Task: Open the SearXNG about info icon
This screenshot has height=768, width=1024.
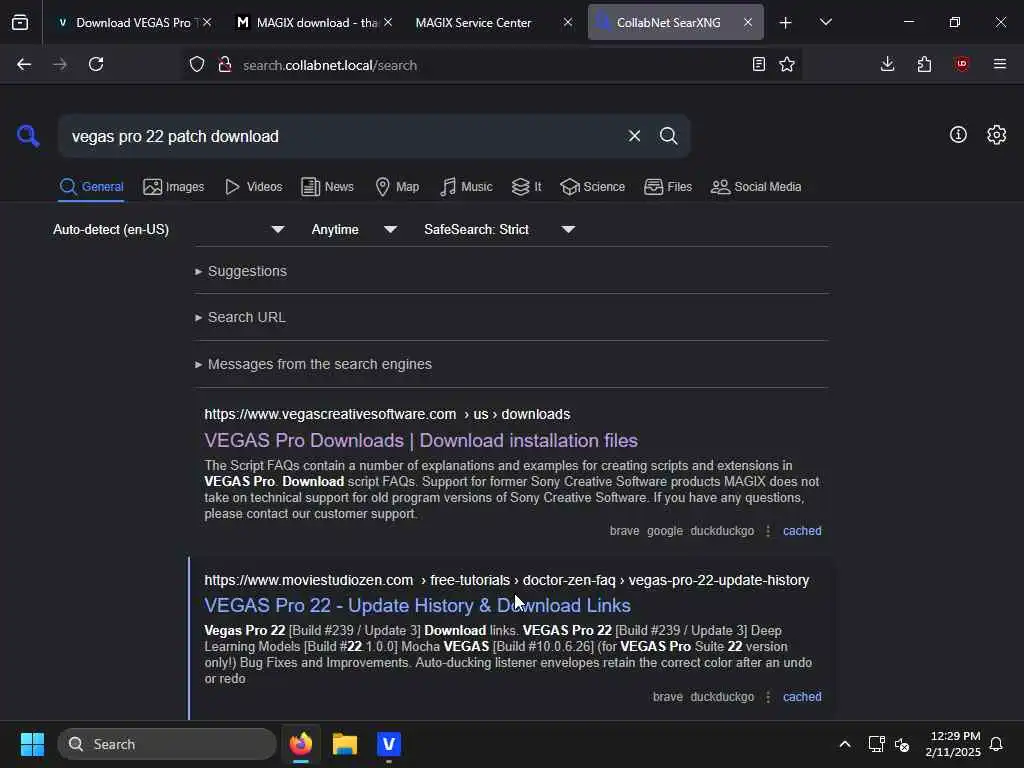Action: pos(958,135)
